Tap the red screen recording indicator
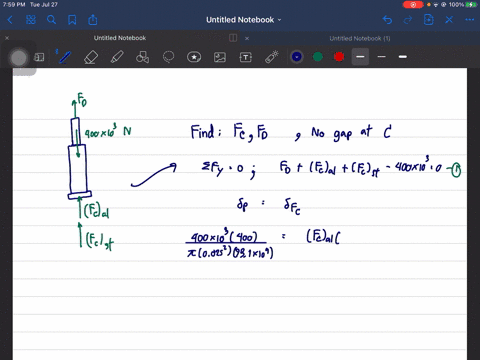This screenshot has width=480, height=360. pos(413,5)
